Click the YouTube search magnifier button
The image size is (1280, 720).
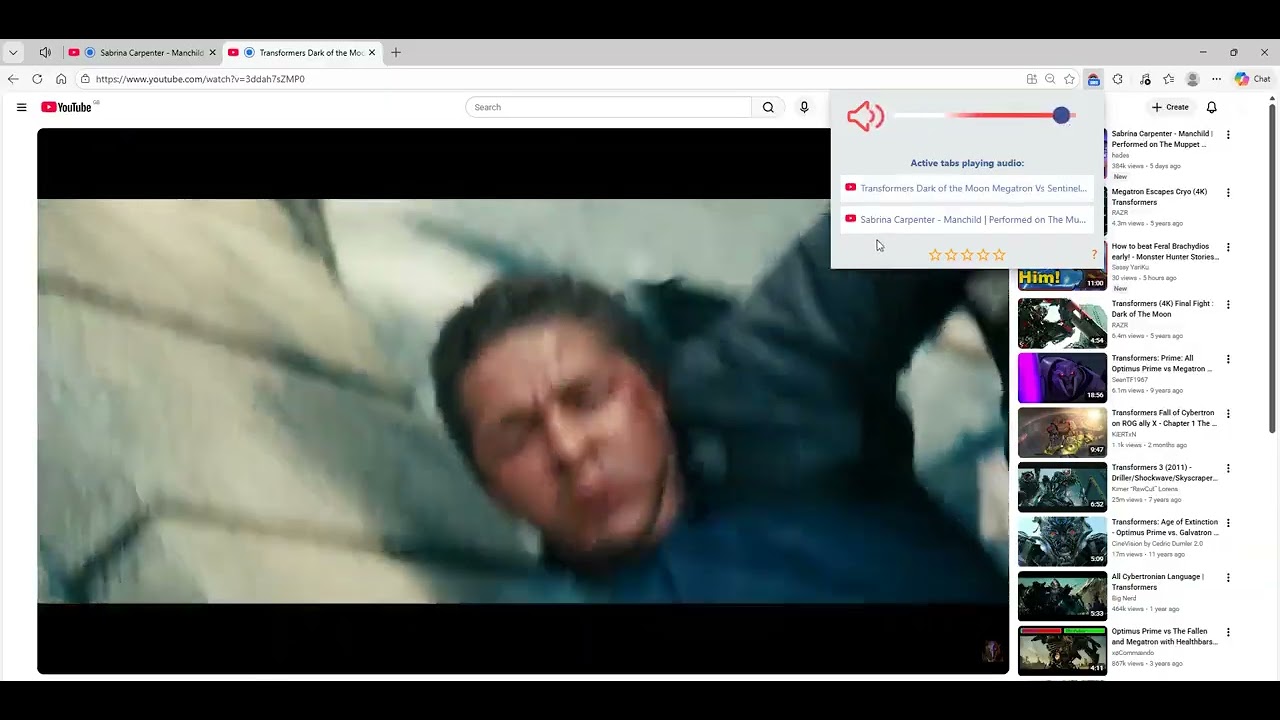768,107
